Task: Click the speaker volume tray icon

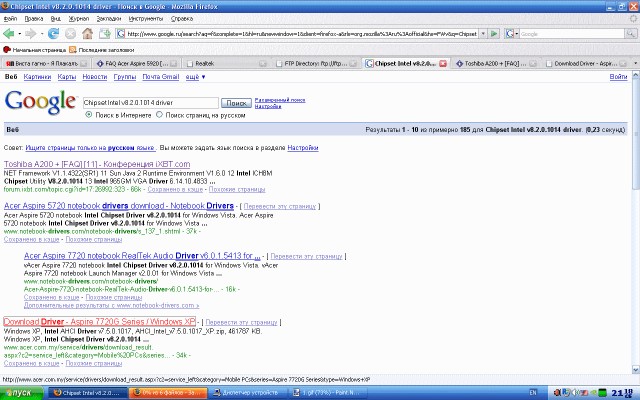Action: coord(575,393)
